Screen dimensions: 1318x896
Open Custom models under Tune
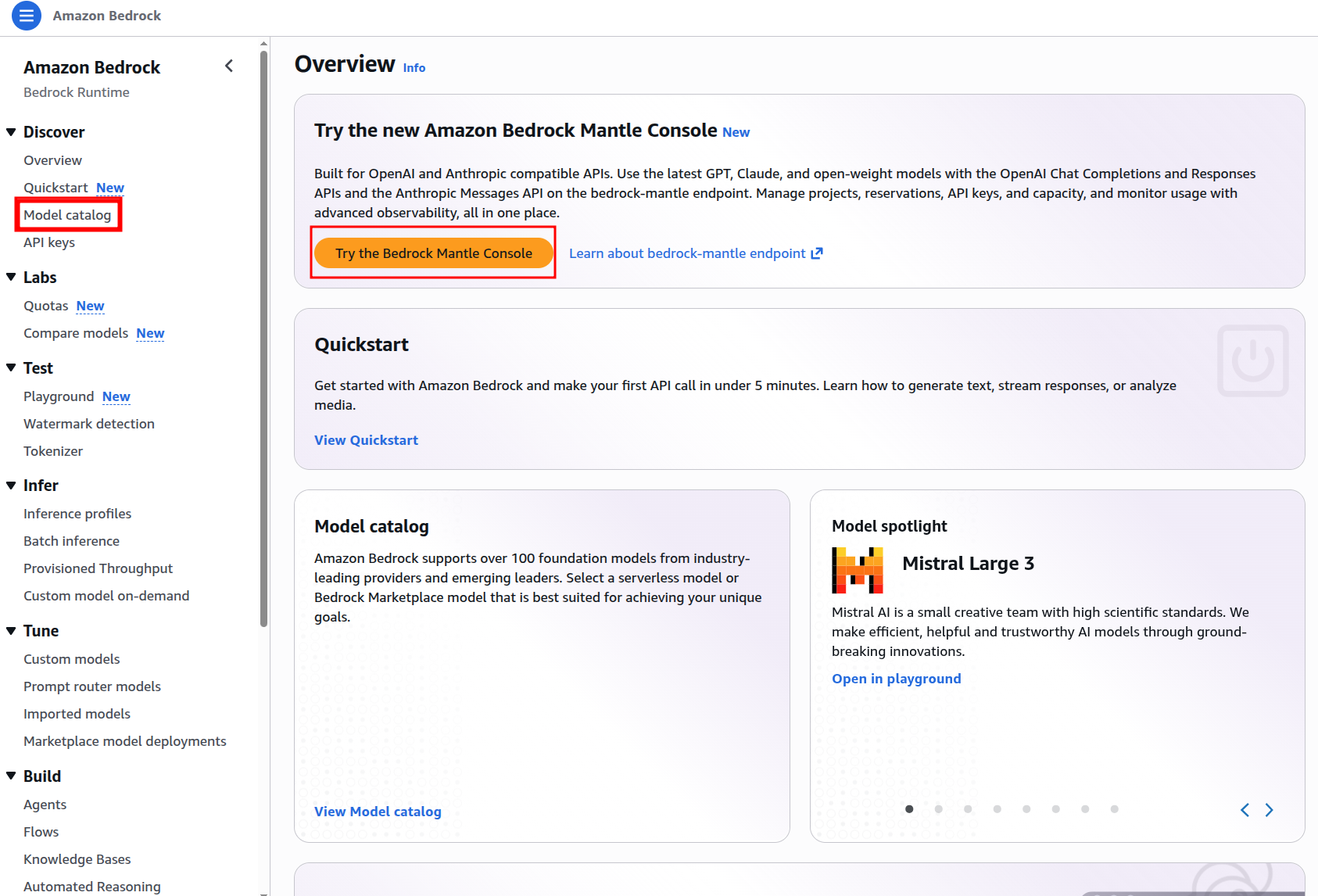tap(72, 659)
